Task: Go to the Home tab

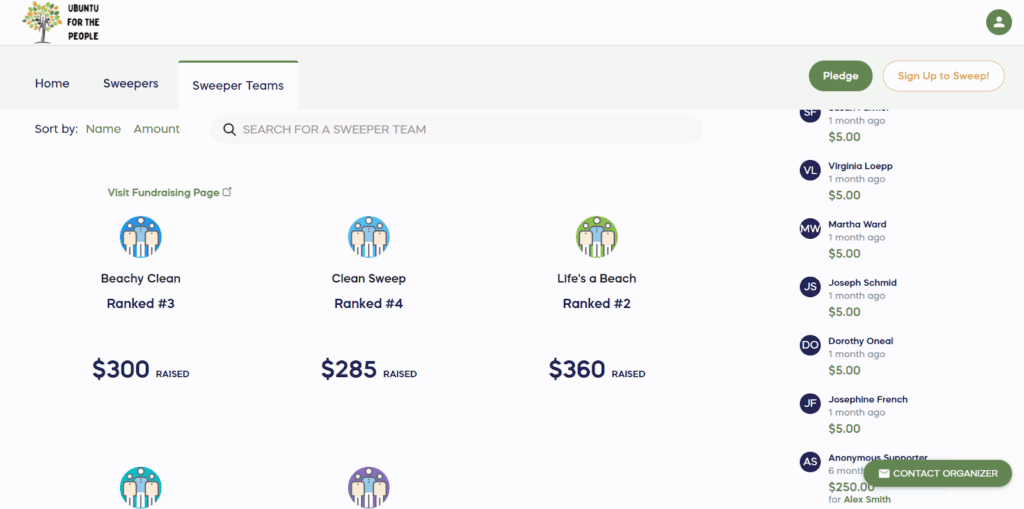Action: (x=52, y=84)
